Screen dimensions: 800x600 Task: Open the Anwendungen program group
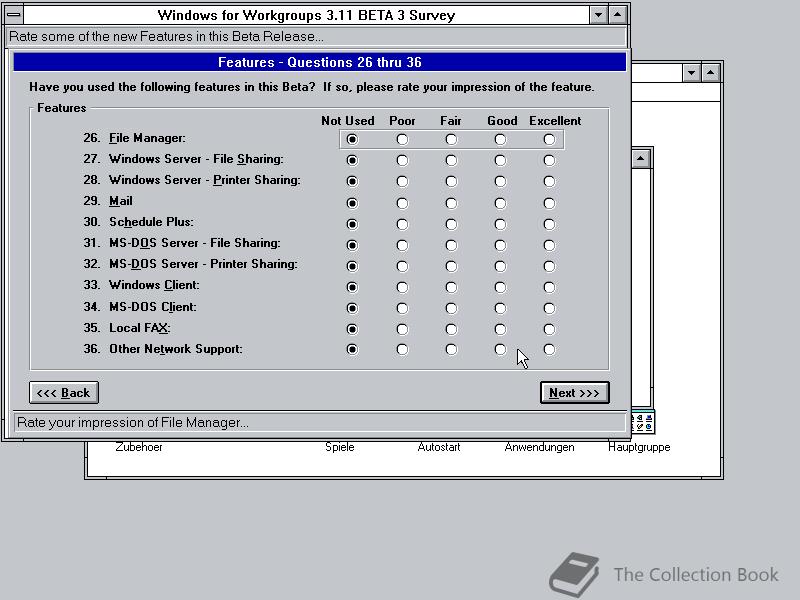[x=539, y=447]
